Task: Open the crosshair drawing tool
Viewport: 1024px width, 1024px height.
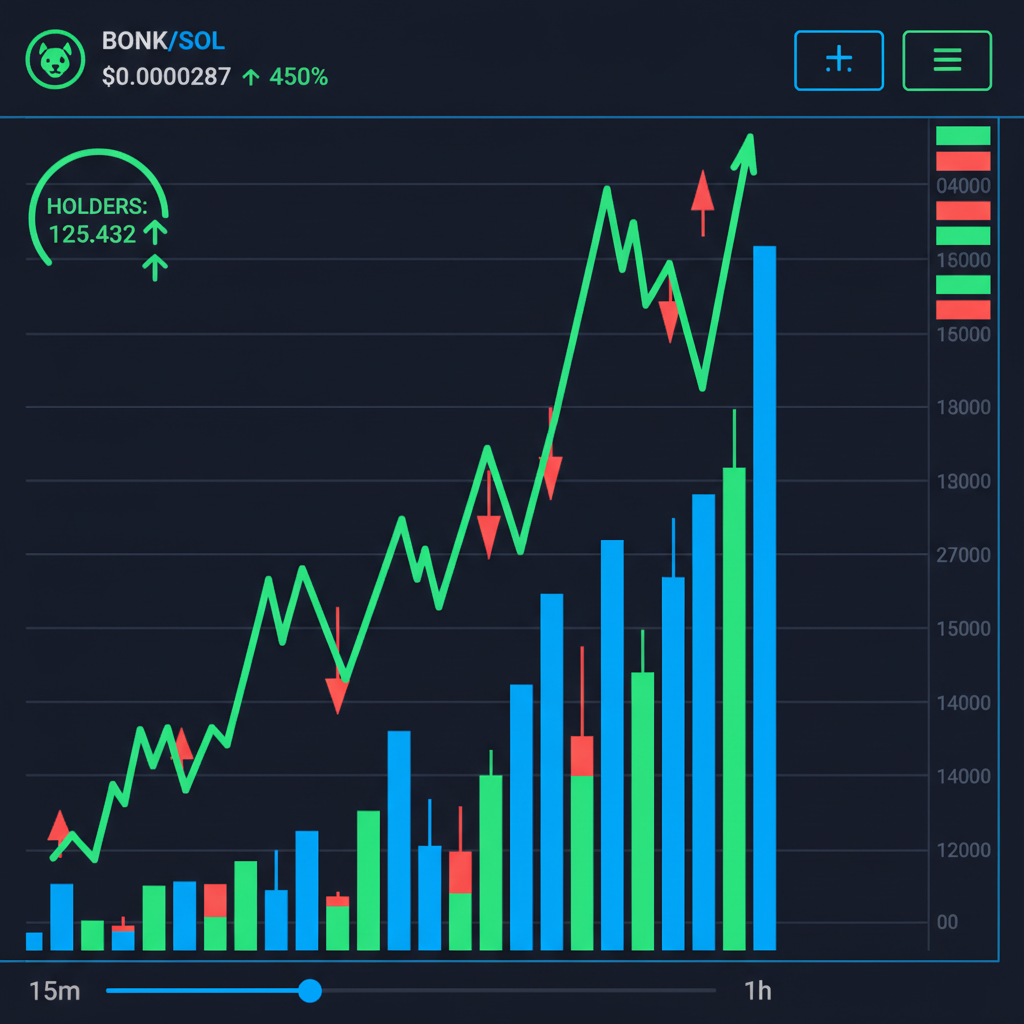Action: click(x=839, y=60)
